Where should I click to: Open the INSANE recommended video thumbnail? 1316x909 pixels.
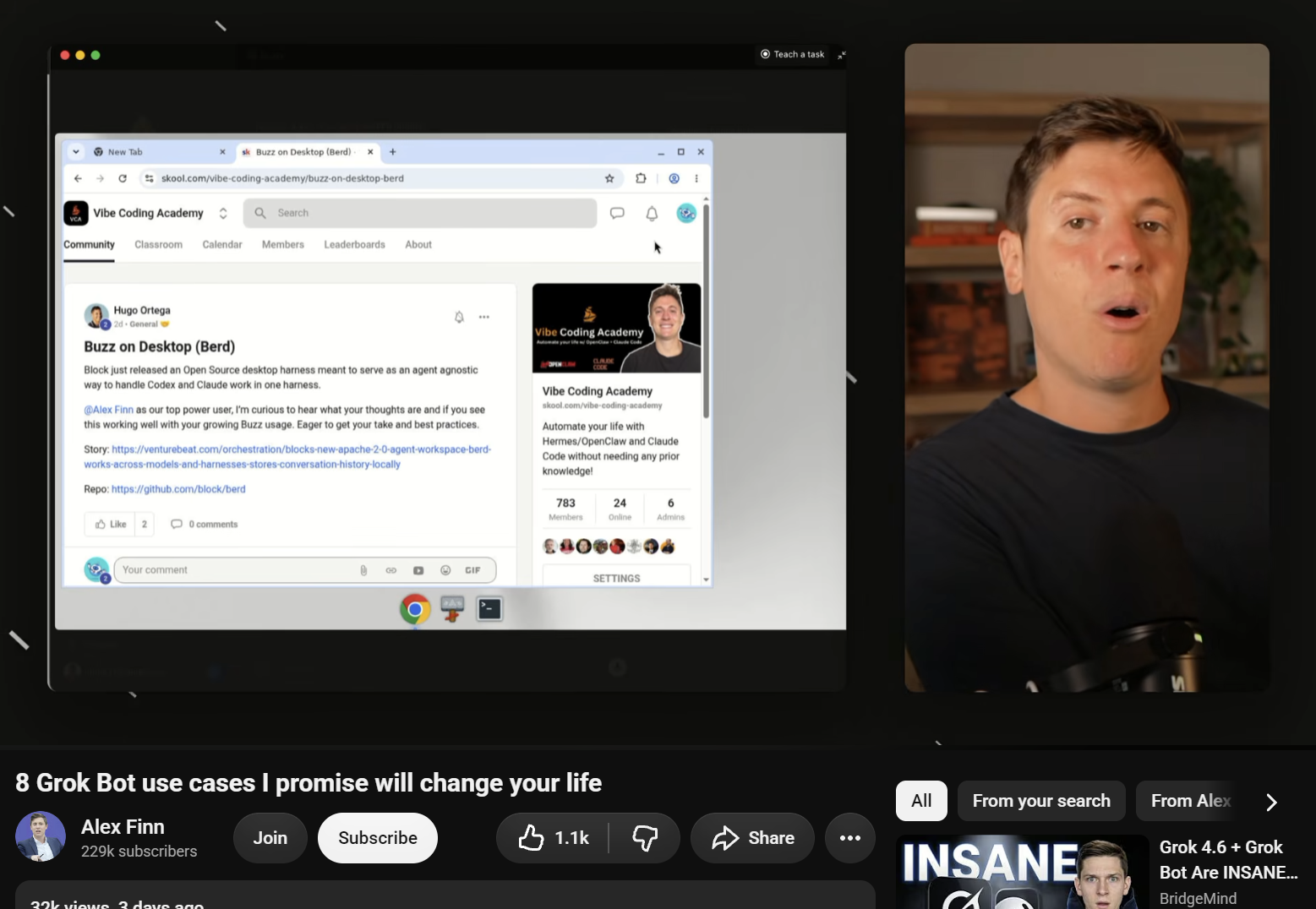[x=1022, y=872]
